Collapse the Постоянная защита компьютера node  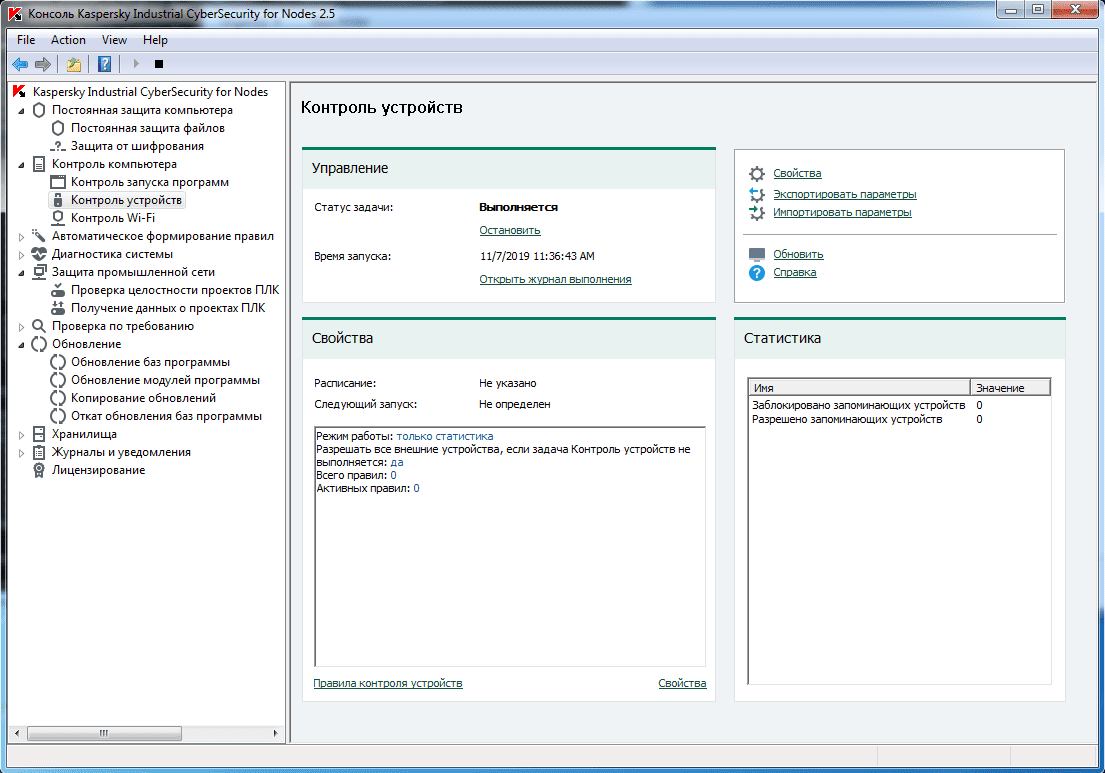pyautogui.click(x=20, y=111)
